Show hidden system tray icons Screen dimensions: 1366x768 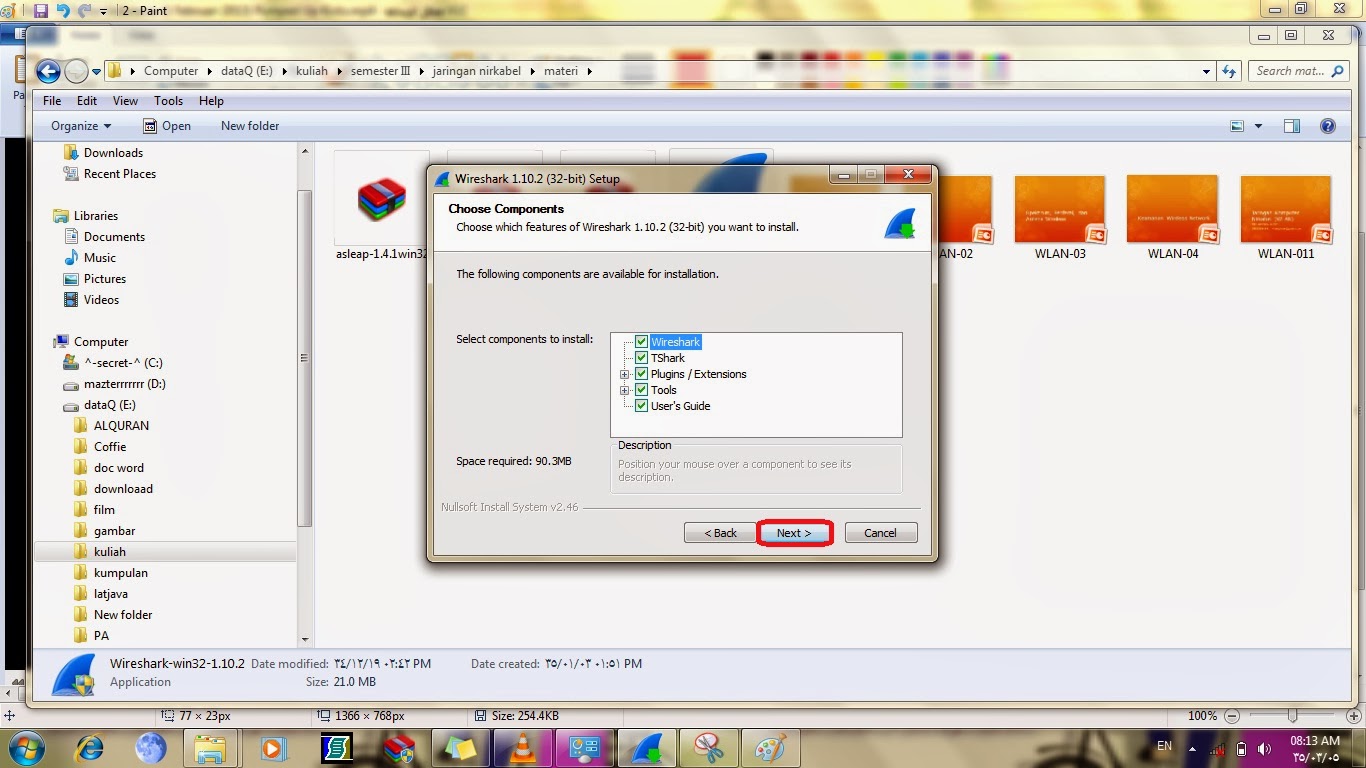point(1193,748)
